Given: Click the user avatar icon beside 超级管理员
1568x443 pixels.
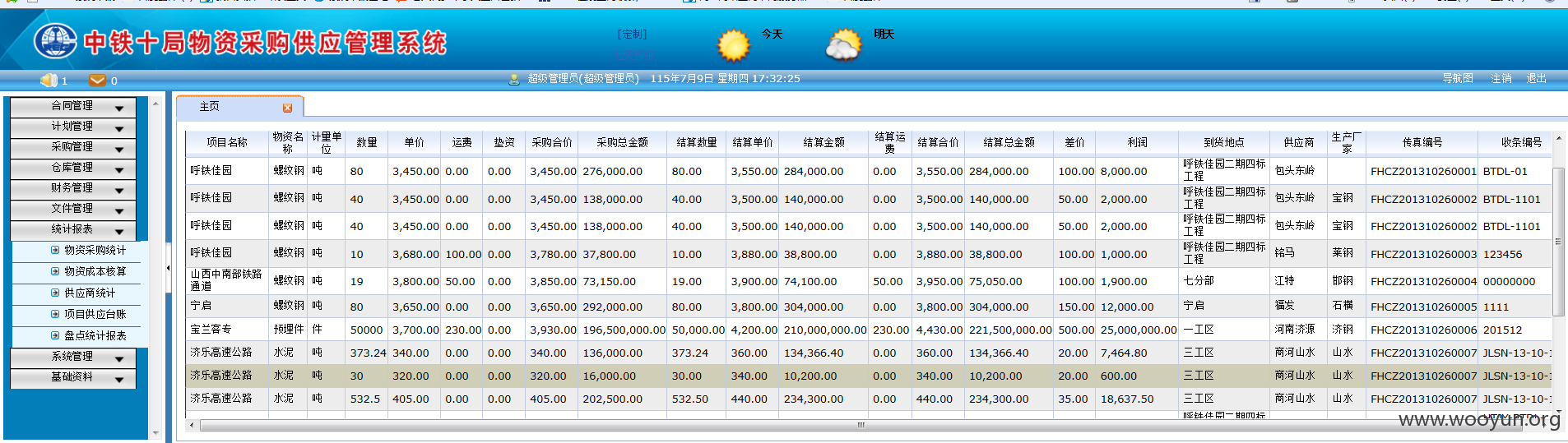Looking at the screenshot, I should [514, 79].
